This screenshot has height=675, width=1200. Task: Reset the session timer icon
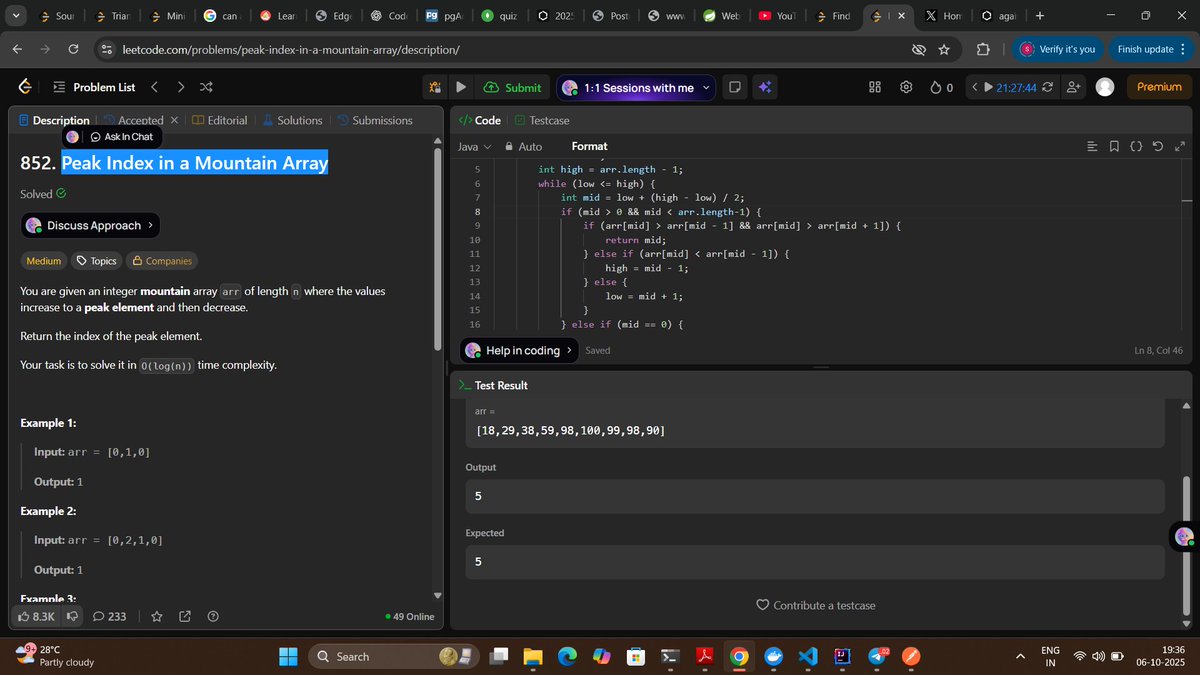click(1048, 88)
